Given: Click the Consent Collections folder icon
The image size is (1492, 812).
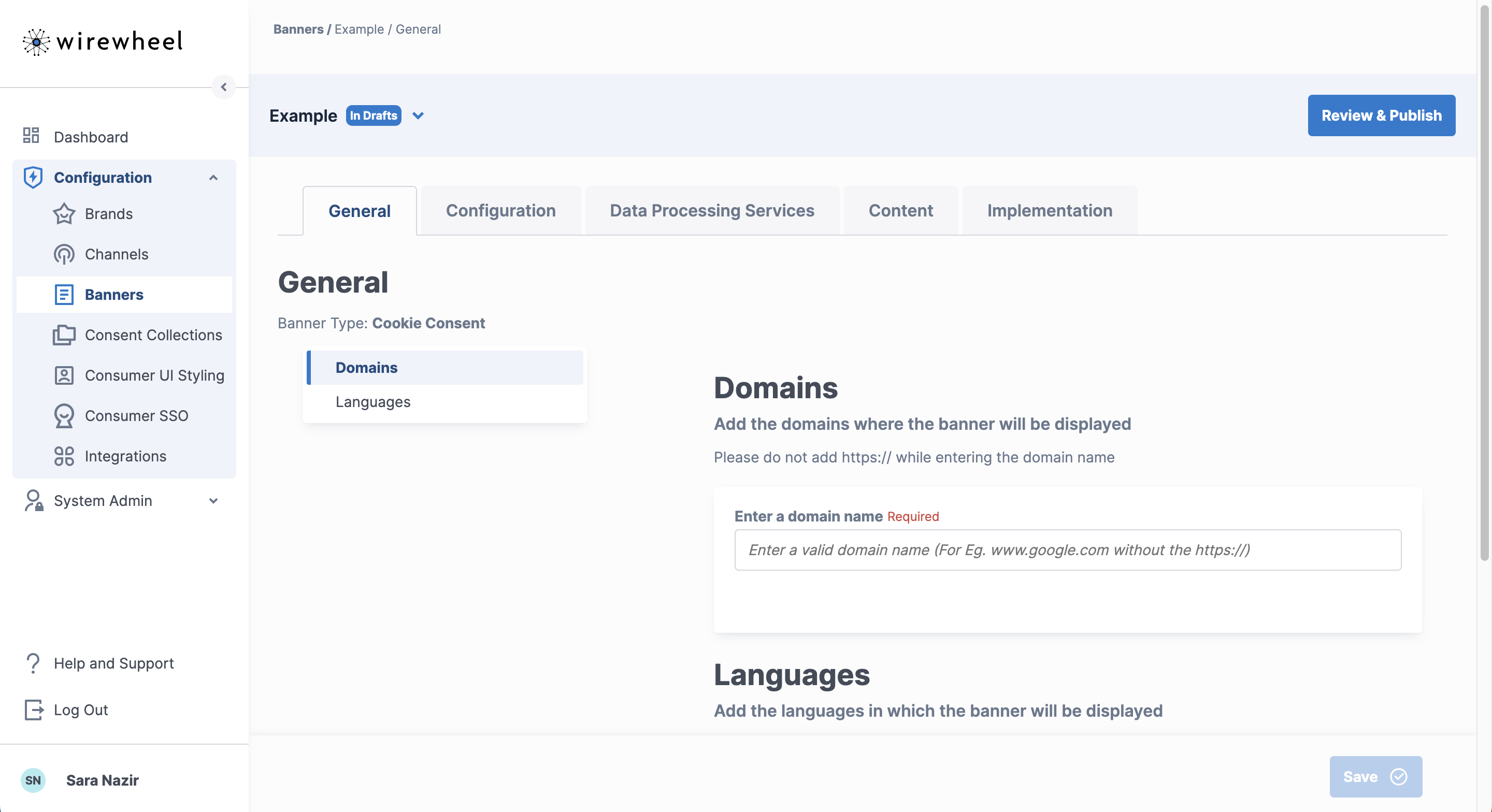Looking at the screenshot, I should [x=64, y=335].
